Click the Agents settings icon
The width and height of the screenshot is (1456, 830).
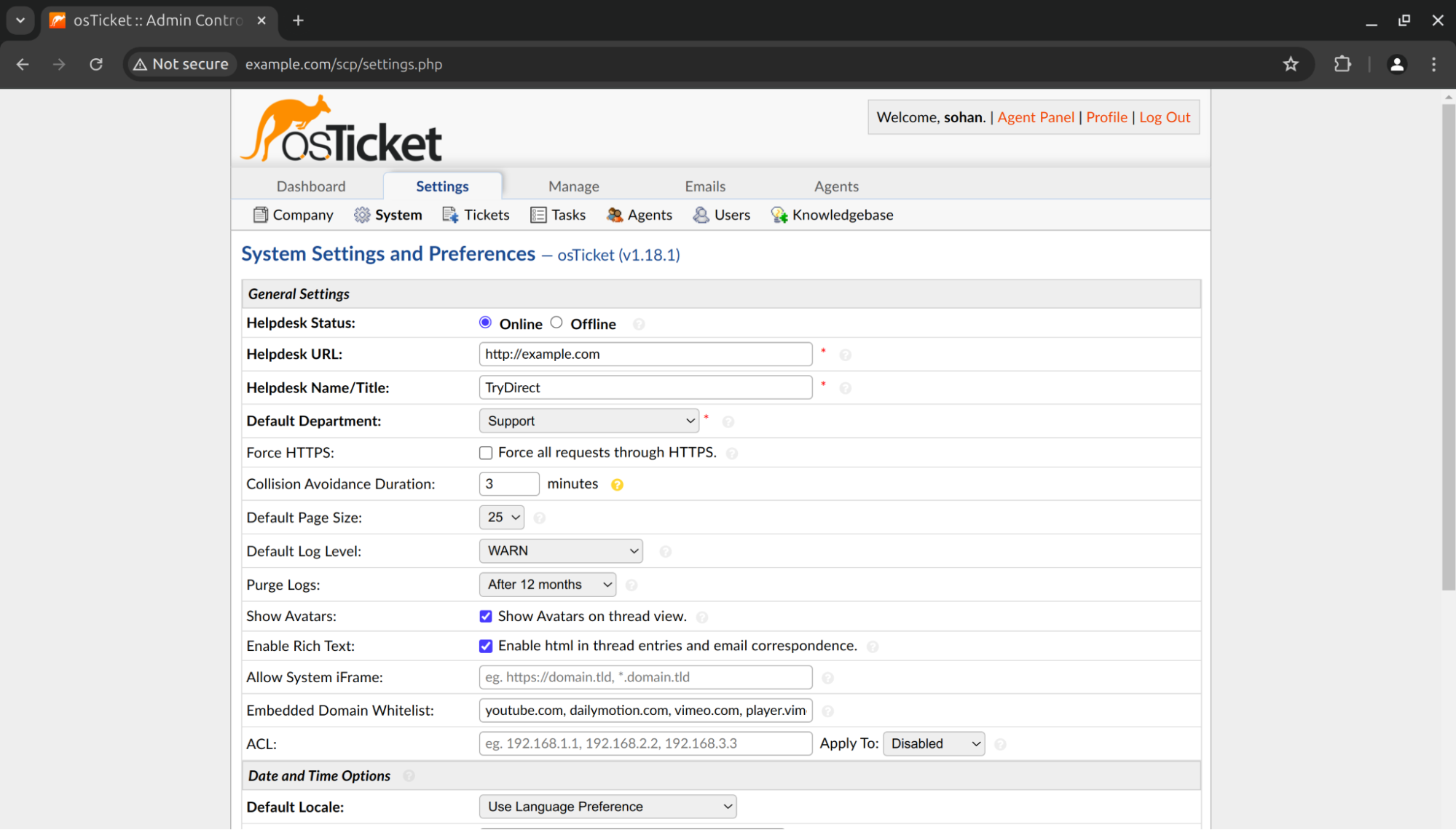click(x=613, y=214)
